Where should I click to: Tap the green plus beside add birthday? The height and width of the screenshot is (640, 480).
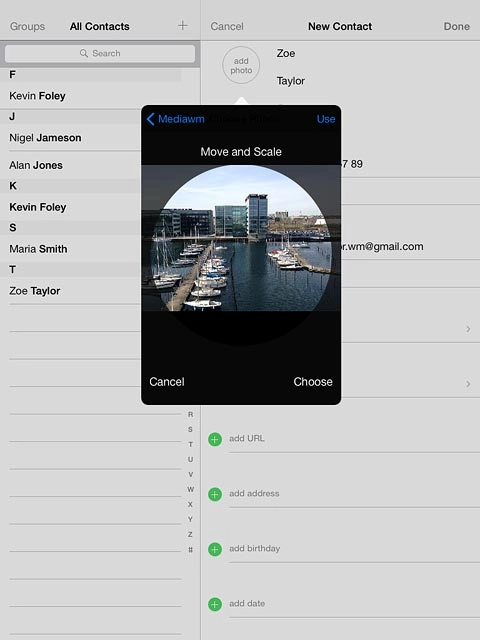pos(215,549)
